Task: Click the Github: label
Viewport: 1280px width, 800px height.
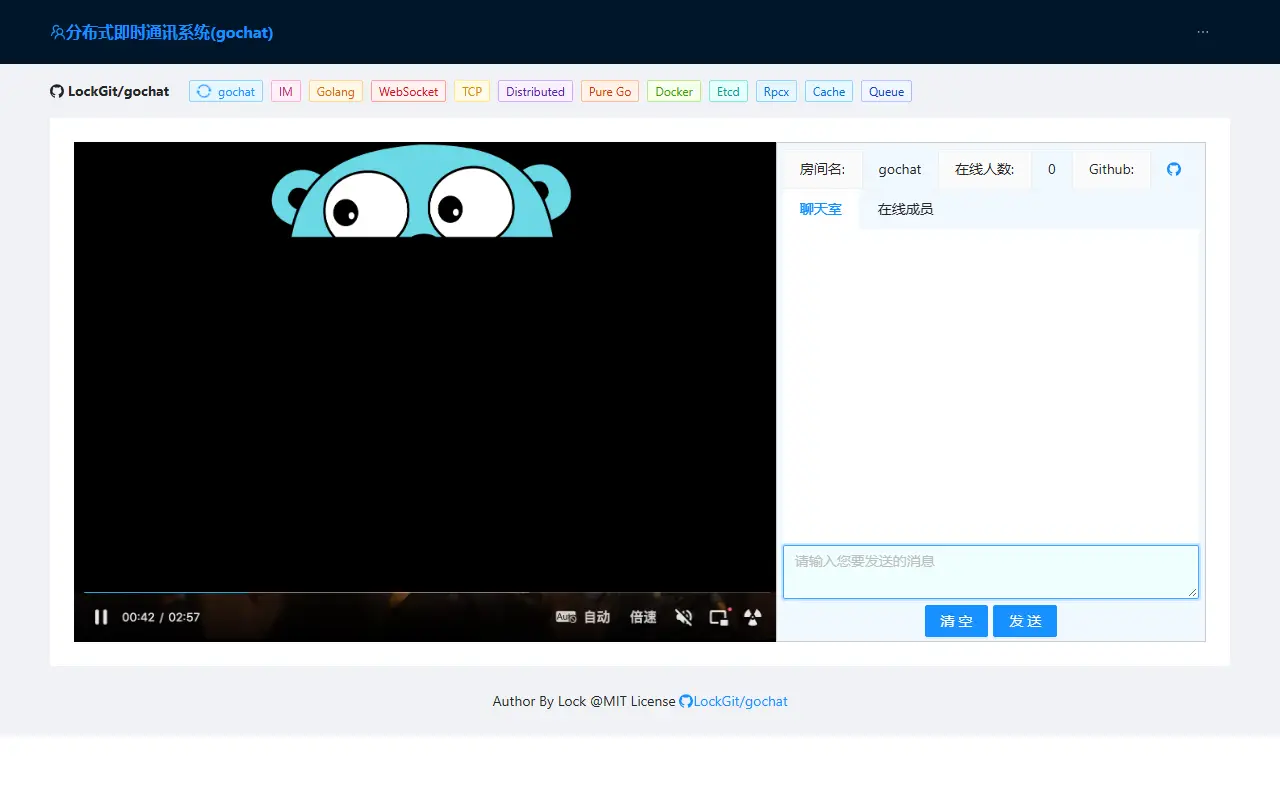Action: [x=1112, y=169]
